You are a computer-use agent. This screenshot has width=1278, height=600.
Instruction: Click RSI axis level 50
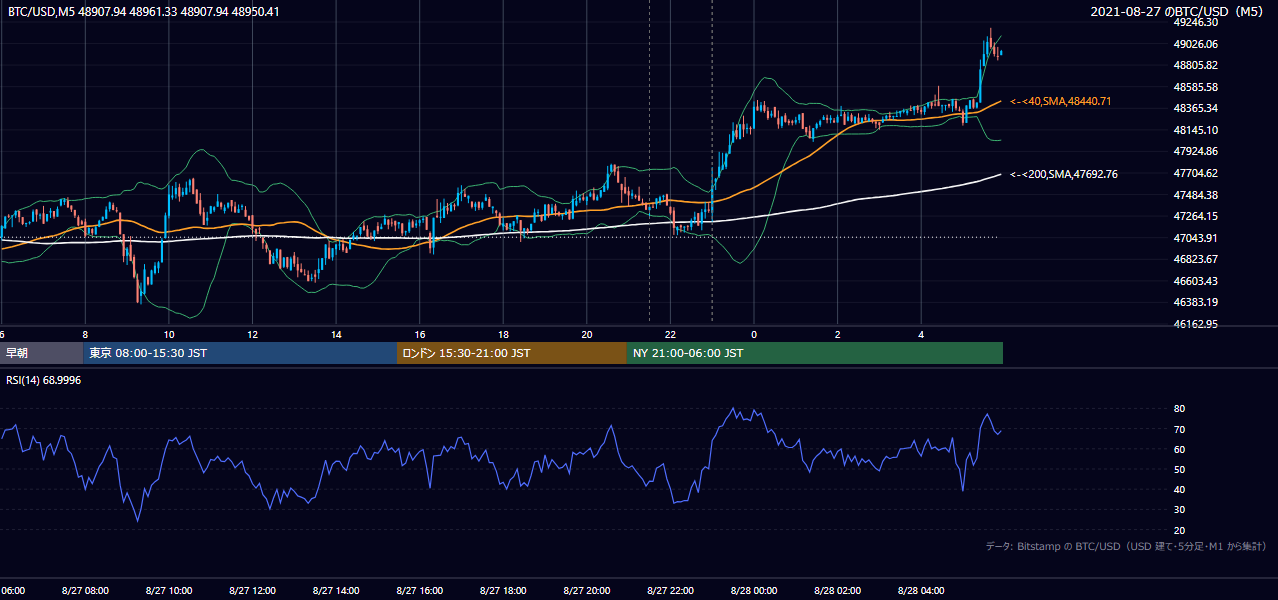click(x=1179, y=469)
